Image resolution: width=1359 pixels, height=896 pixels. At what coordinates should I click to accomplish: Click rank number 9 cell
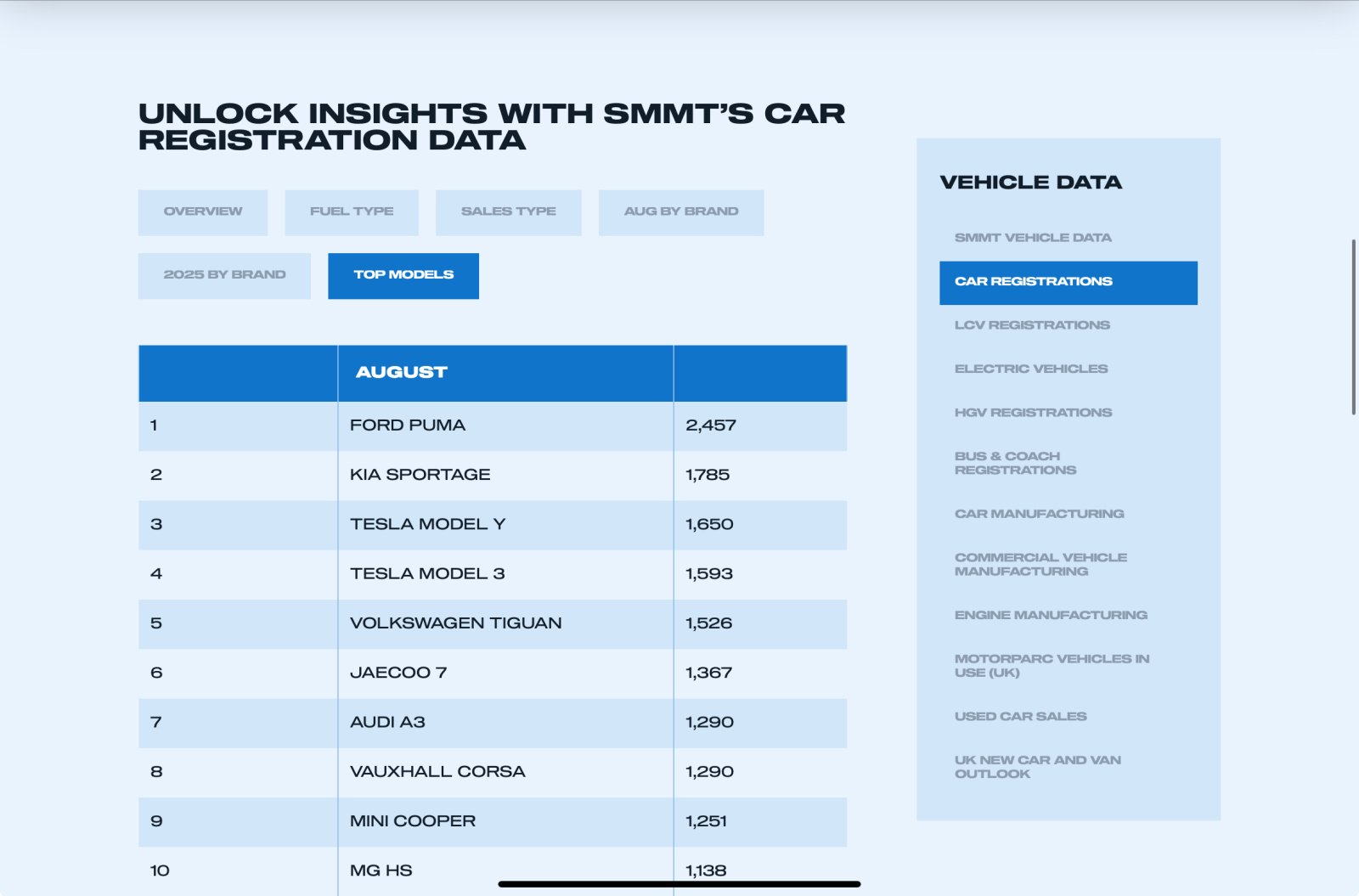click(238, 821)
